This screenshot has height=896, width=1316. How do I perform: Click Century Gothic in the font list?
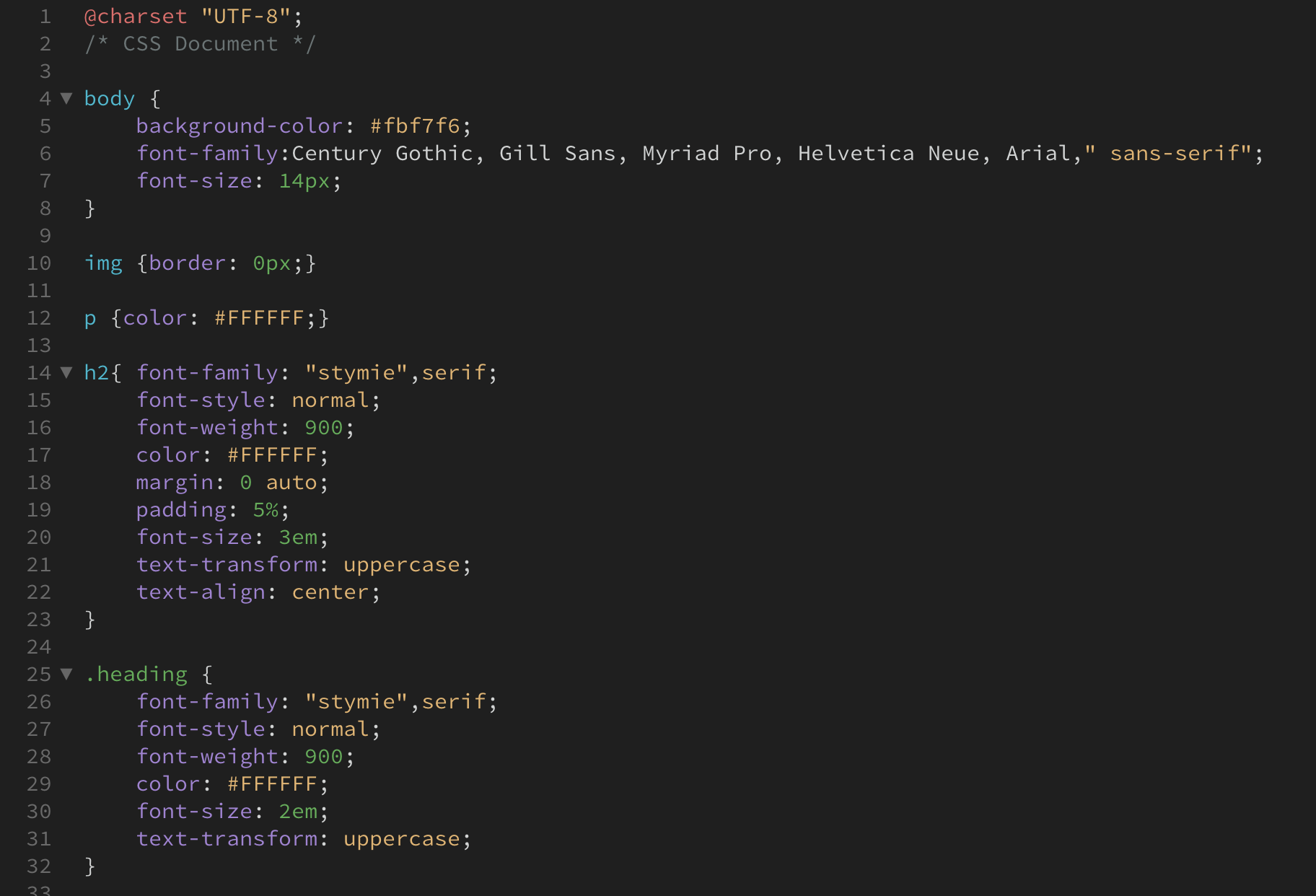(x=382, y=153)
